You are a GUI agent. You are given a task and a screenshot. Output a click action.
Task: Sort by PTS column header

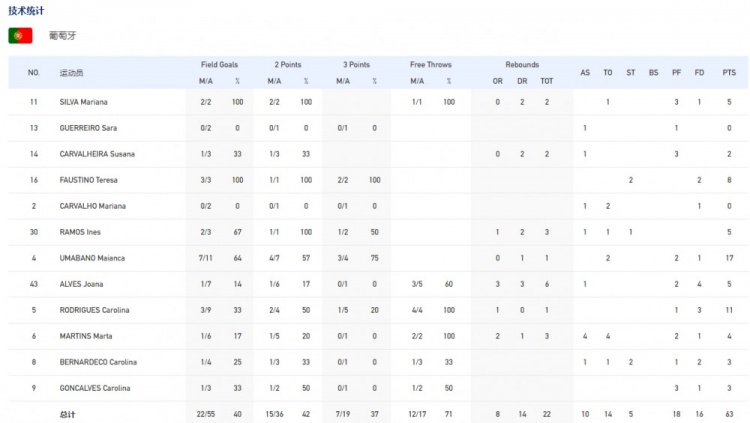[729, 73]
